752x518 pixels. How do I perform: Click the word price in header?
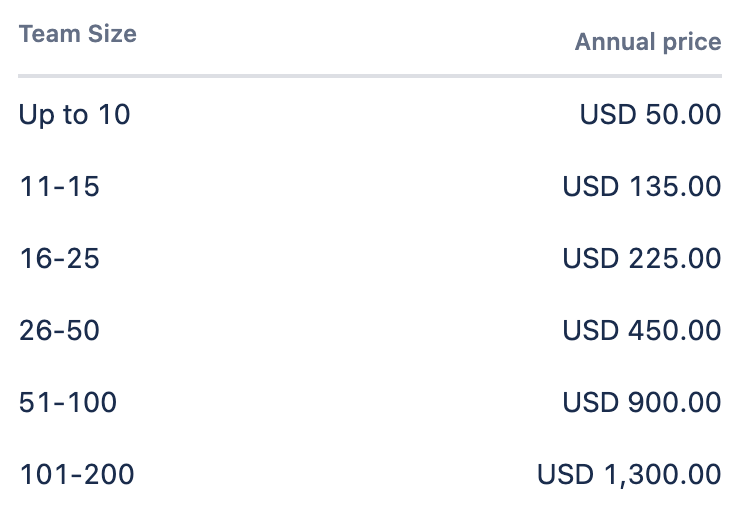click(692, 43)
